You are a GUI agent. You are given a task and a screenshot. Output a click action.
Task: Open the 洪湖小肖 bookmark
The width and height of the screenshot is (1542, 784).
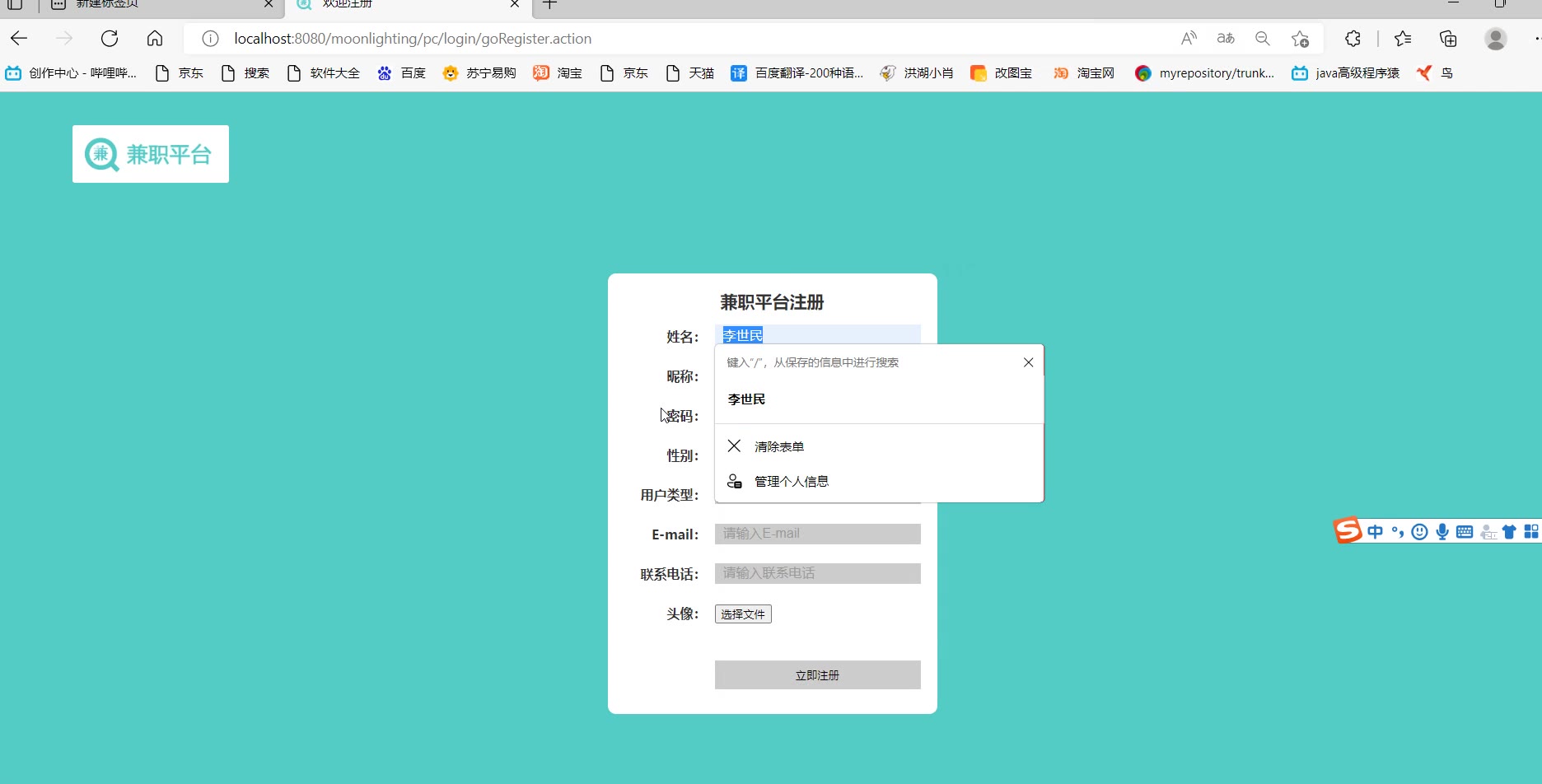[x=917, y=73]
